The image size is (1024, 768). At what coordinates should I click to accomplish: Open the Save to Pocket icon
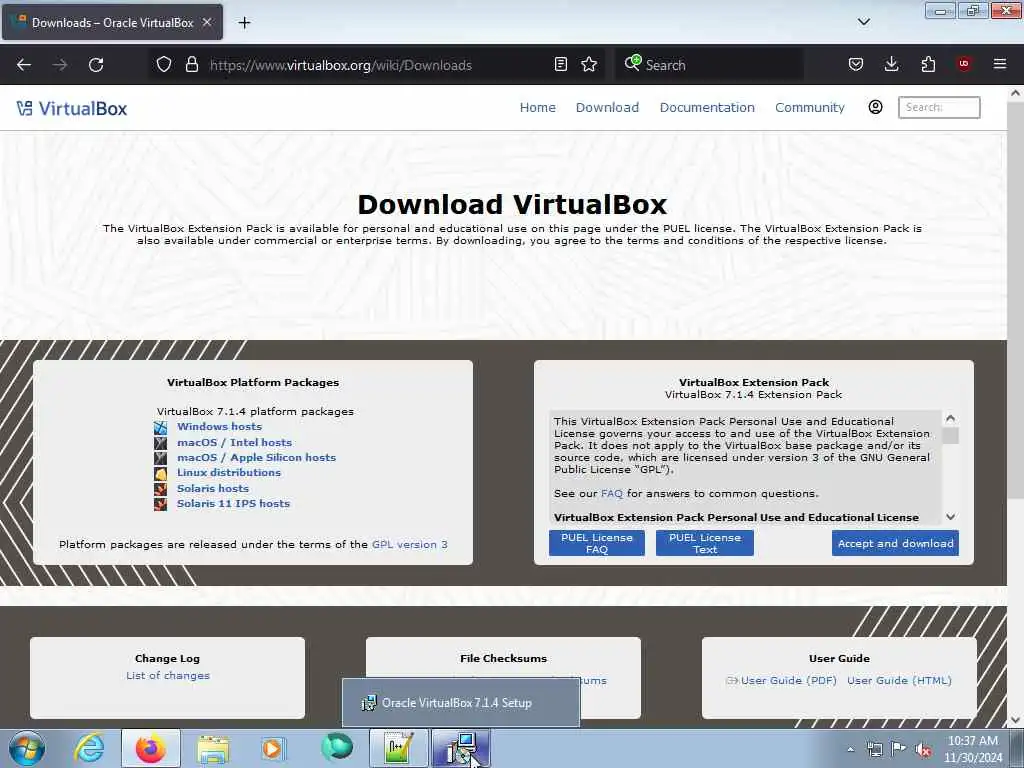pos(856,65)
